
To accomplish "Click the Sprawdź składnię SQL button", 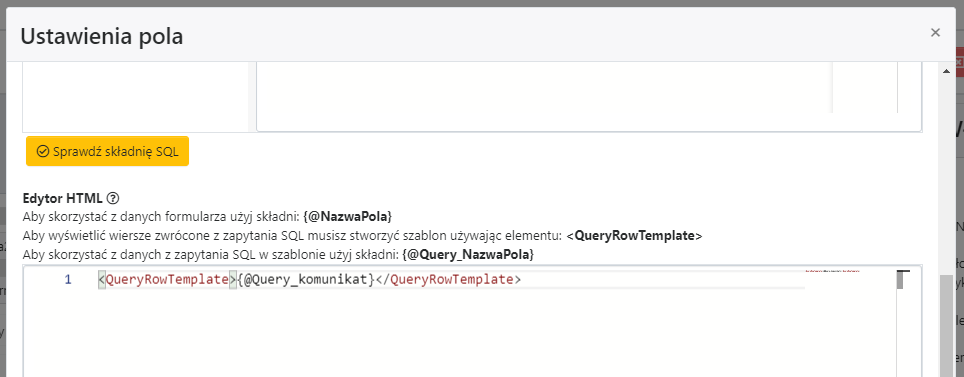I will 107,152.
